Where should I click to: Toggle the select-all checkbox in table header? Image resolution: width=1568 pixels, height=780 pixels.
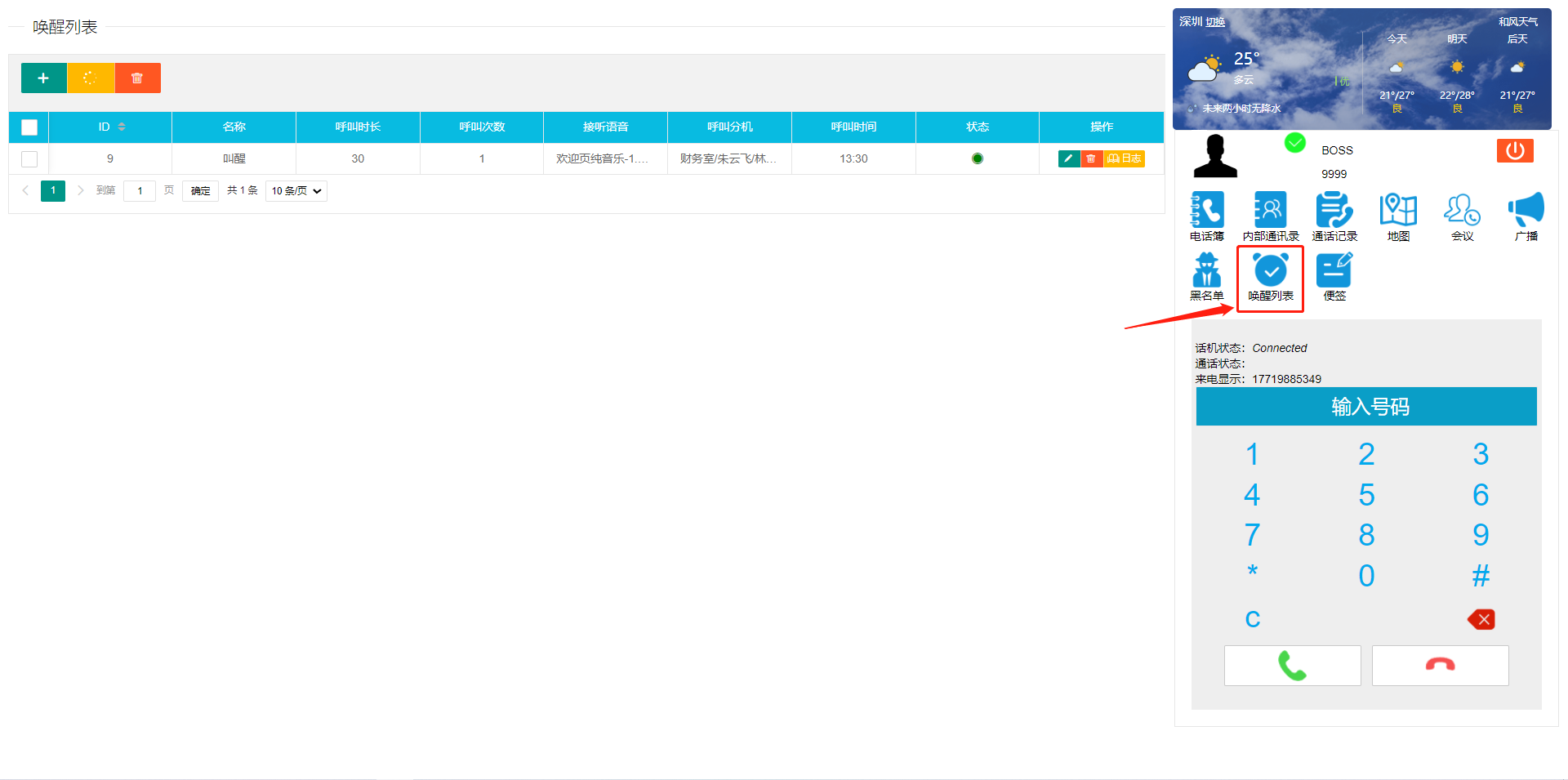29,127
